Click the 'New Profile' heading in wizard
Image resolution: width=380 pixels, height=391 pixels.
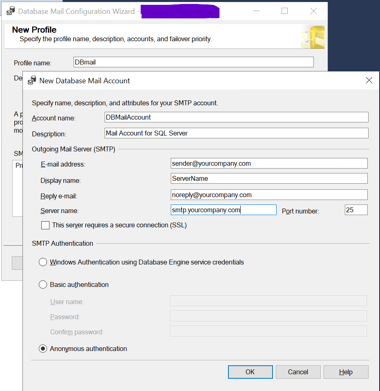34,30
